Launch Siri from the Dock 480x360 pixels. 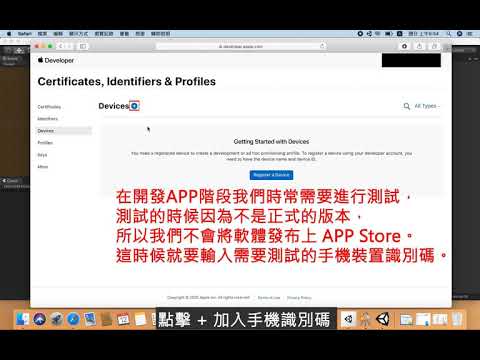(39, 319)
